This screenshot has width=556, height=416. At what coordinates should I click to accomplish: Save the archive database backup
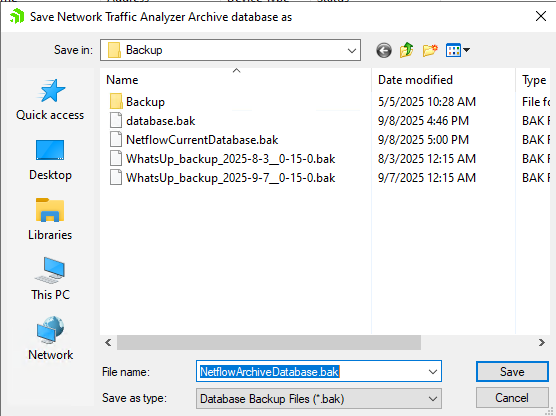pyautogui.click(x=512, y=372)
